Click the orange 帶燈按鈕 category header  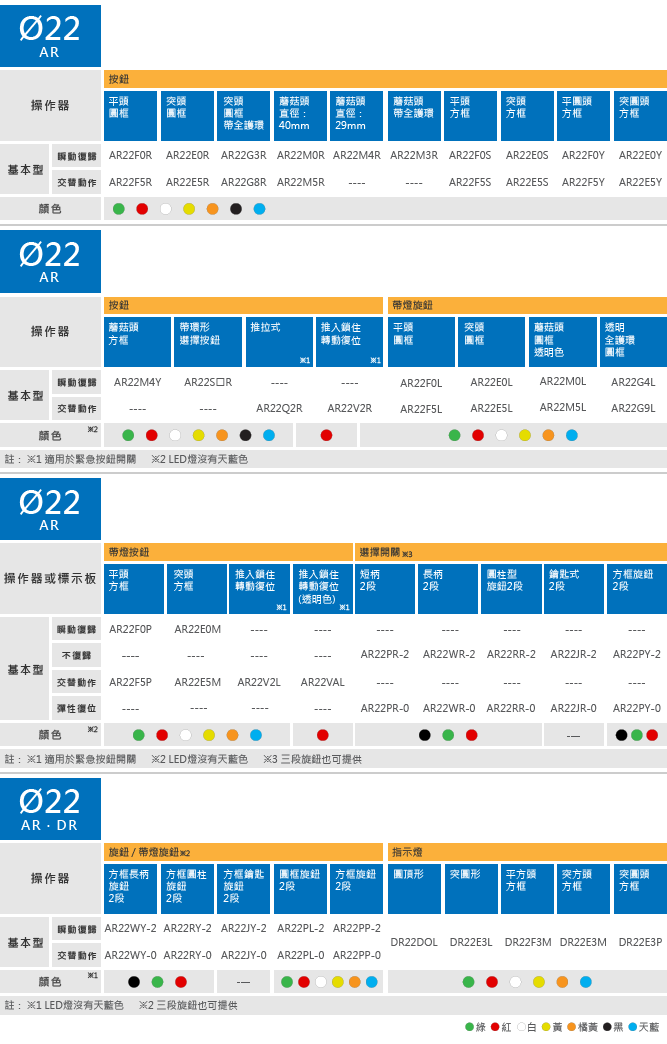coord(228,552)
